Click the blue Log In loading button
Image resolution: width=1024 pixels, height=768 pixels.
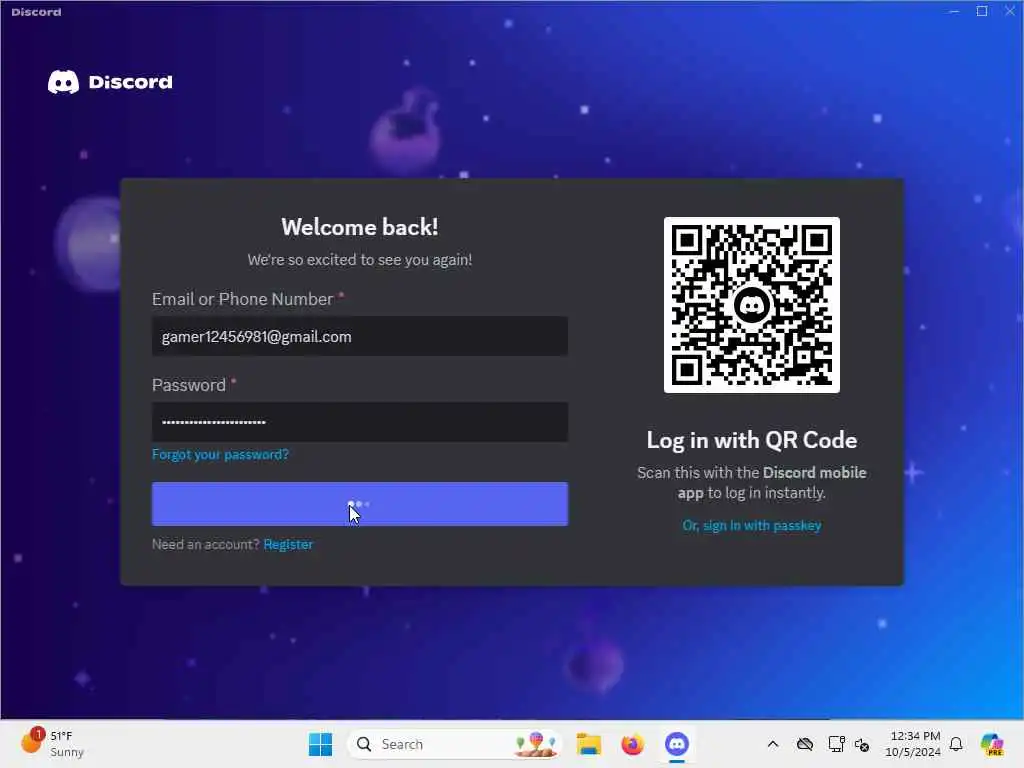(x=360, y=504)
